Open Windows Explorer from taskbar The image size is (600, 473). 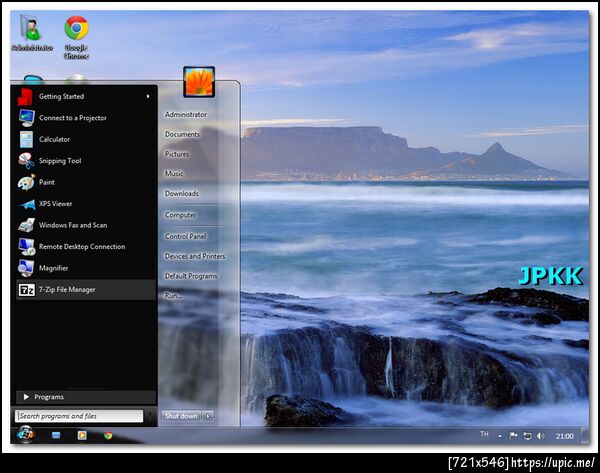pos(56,435)
